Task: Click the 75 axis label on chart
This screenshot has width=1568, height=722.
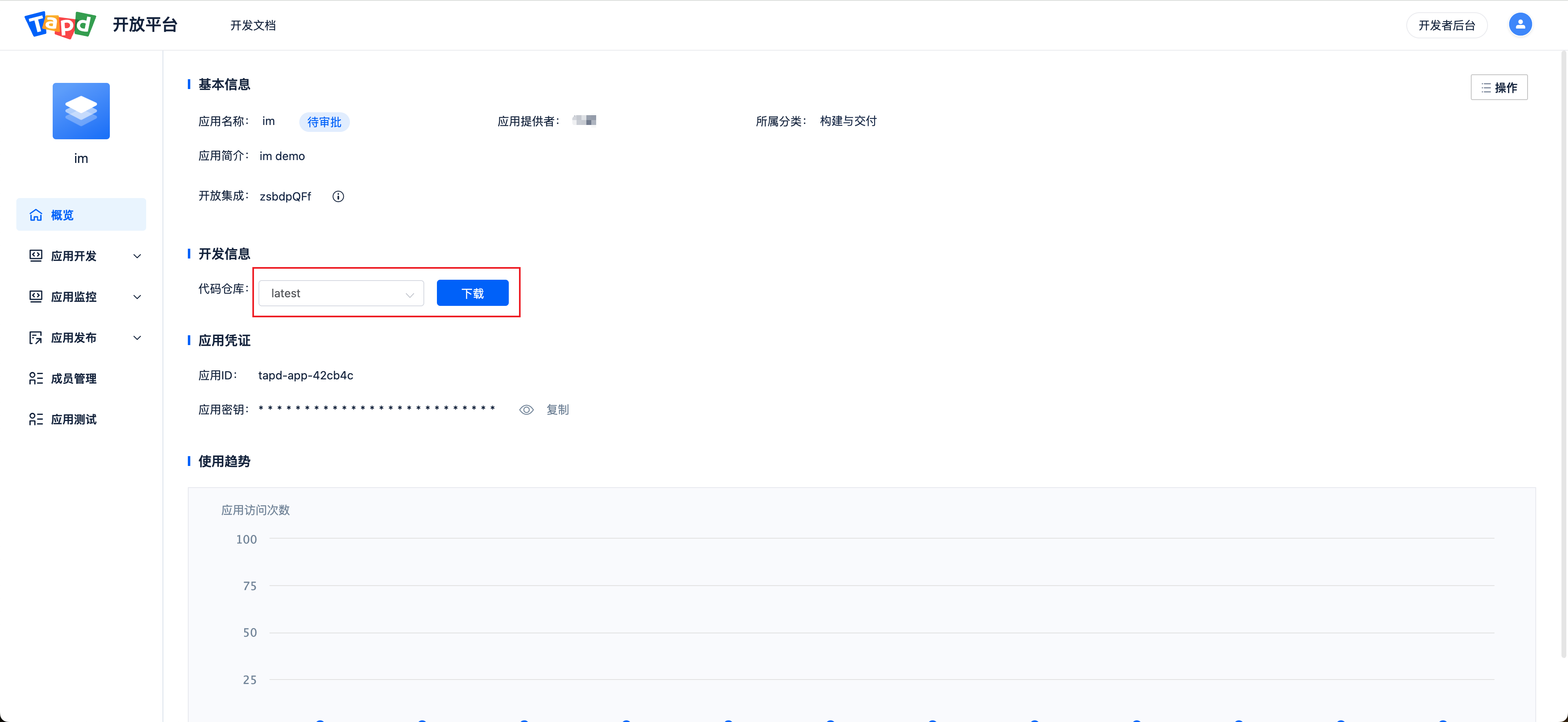Action: pos(249,586)
